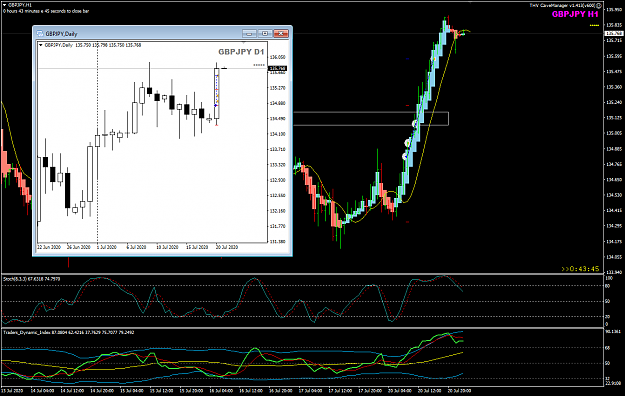Viewport: 625px width, 396px height.
Task: Click '13 Jul 2020' on H1 time axis
Action: point(12,391)
